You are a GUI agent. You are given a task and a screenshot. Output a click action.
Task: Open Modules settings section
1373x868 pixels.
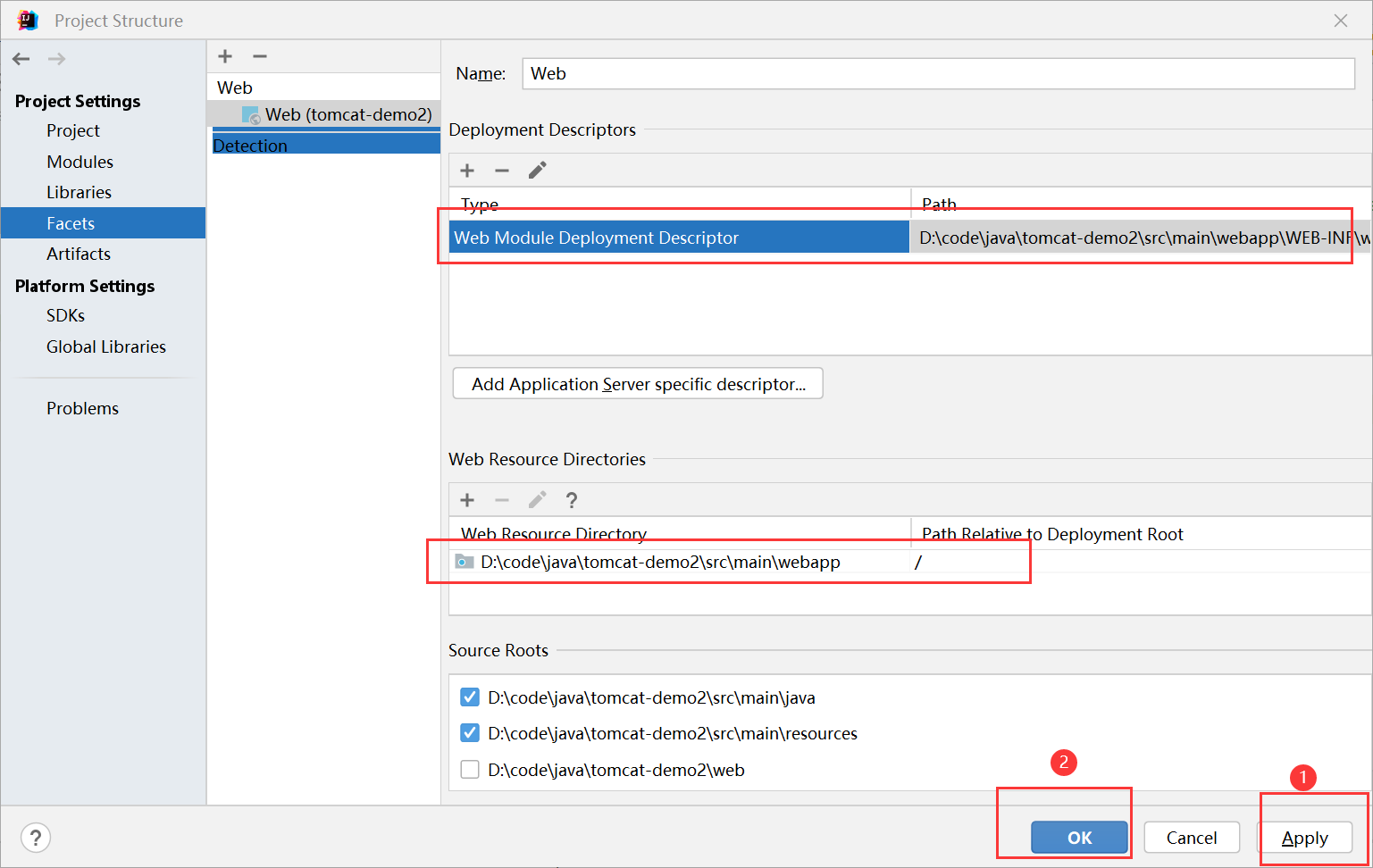[80, 162]
